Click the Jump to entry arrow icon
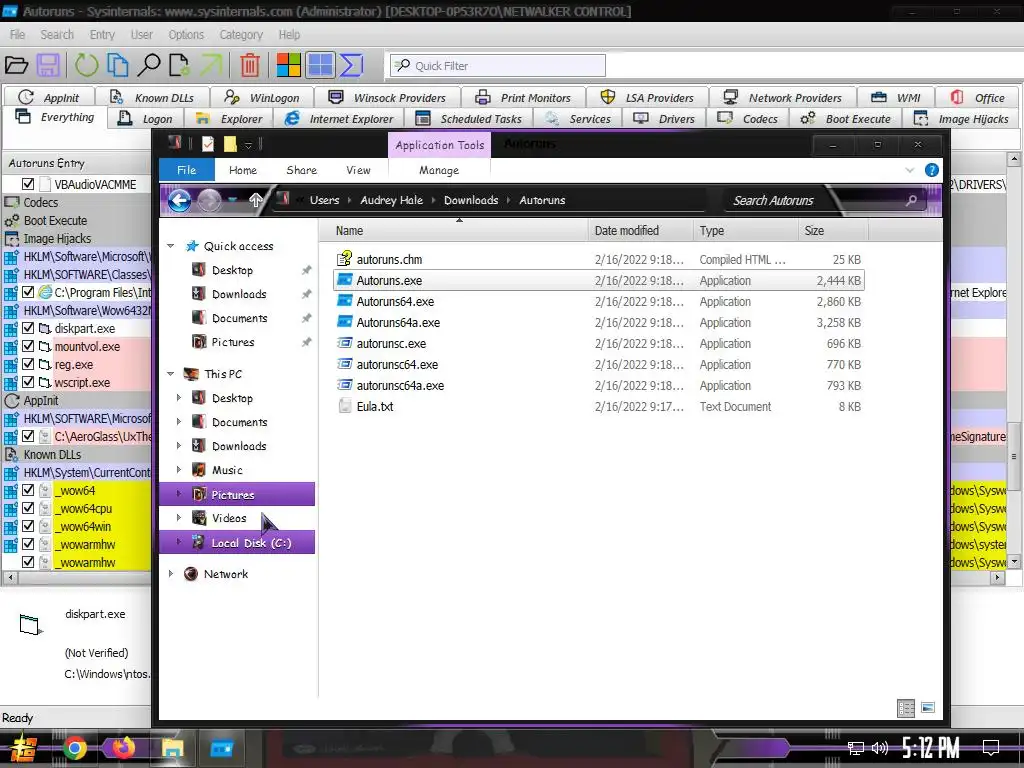The height and width of the screenshot is (768, 1024). [211, 65]
